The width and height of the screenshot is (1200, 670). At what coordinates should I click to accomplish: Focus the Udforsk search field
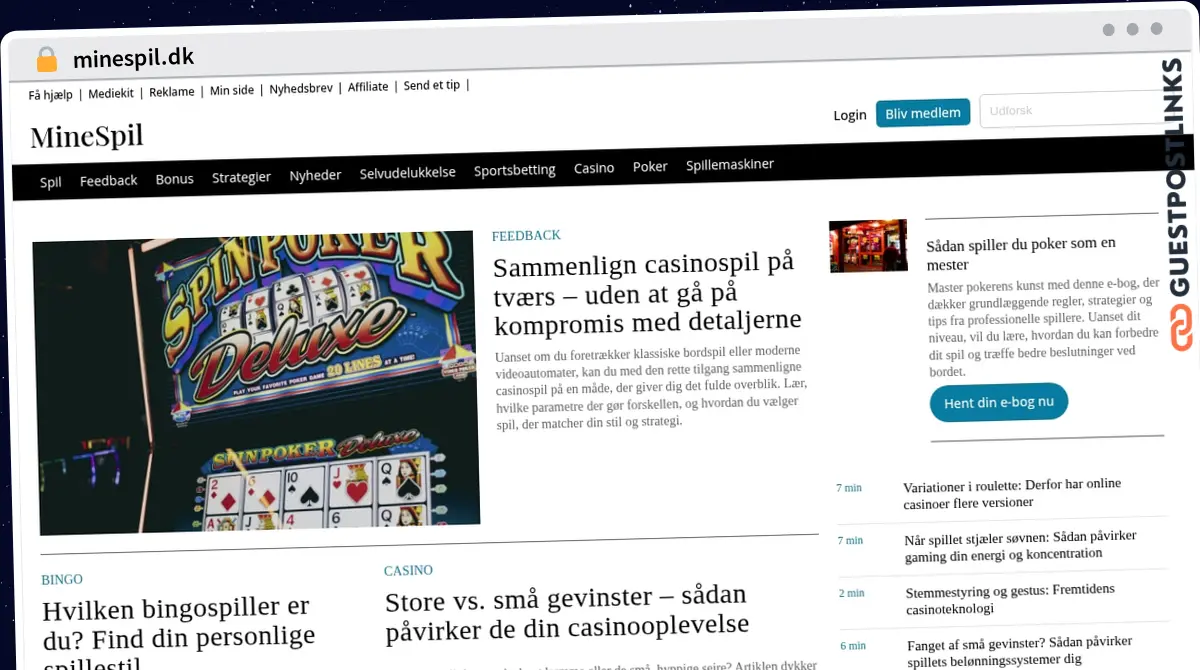[x=1075, y=110]
